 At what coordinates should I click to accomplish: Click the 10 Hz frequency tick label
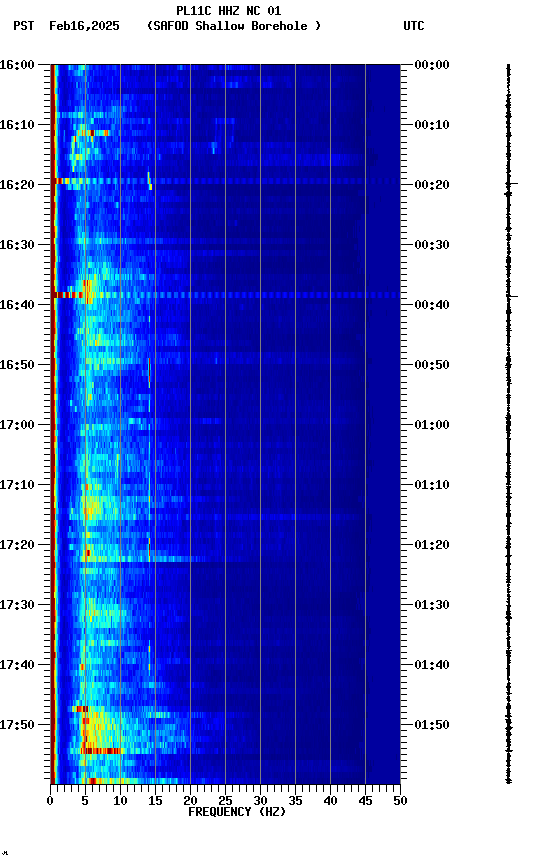pos(120,801)
